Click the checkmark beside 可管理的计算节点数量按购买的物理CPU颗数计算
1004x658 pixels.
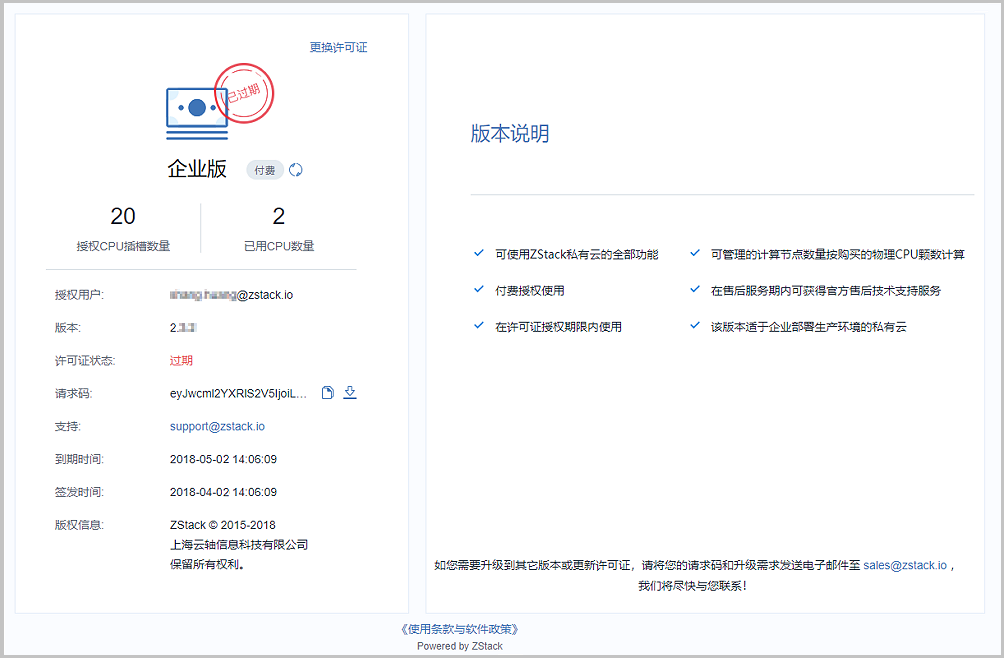click(x=695, y=253)
